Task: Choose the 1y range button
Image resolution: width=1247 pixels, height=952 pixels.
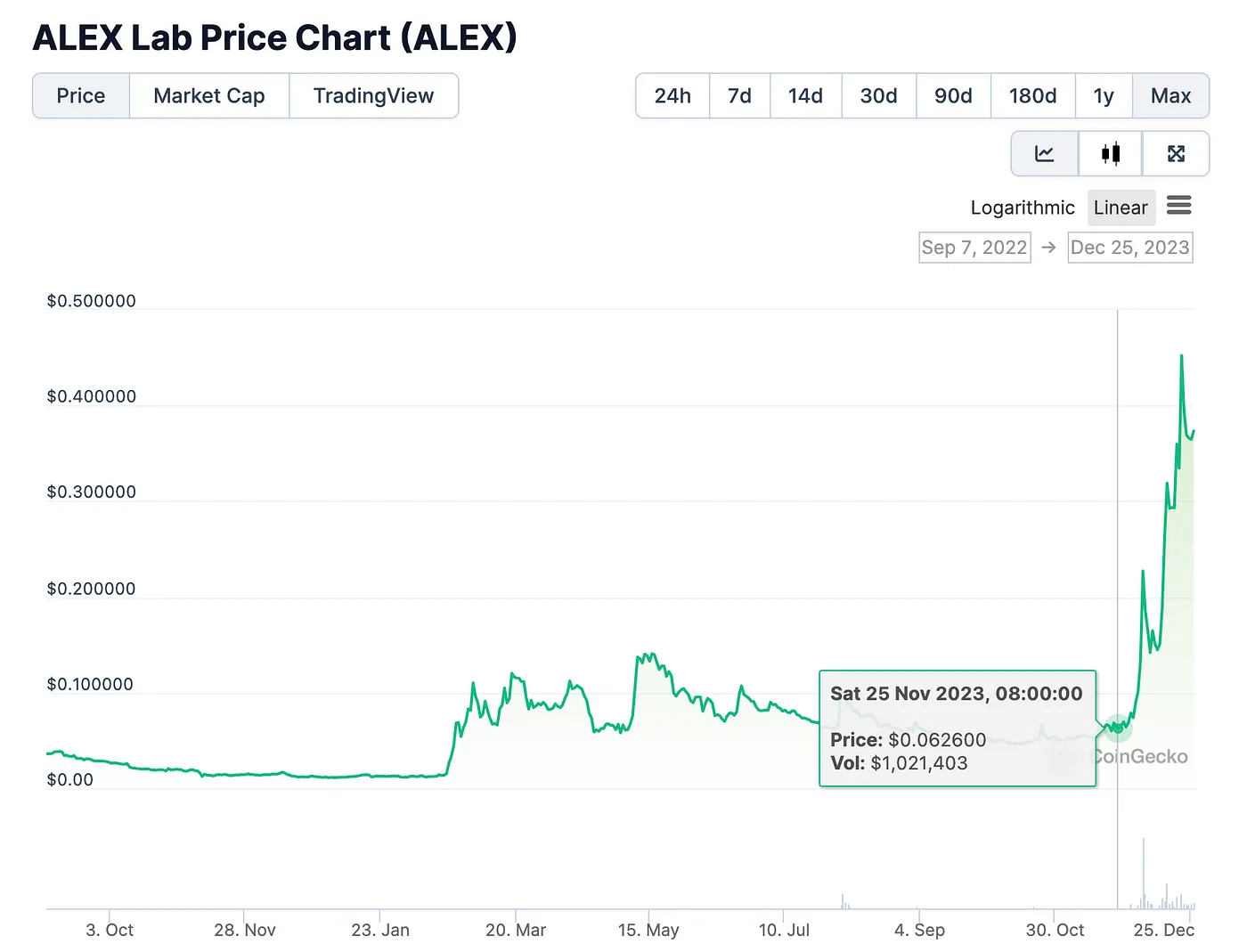Action: click(1104, 96)
